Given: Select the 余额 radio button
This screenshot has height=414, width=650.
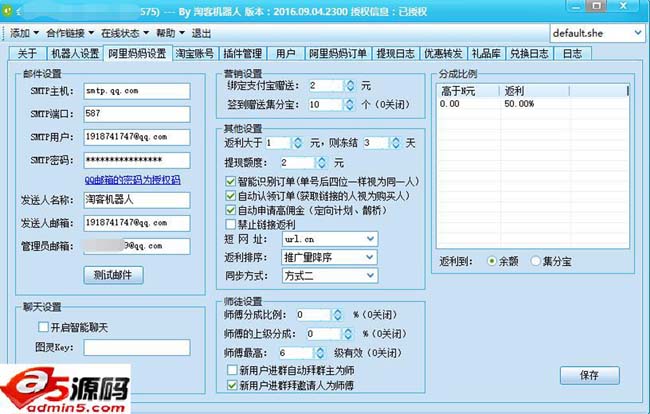Looking at the screenshot, I should [492, 261].
